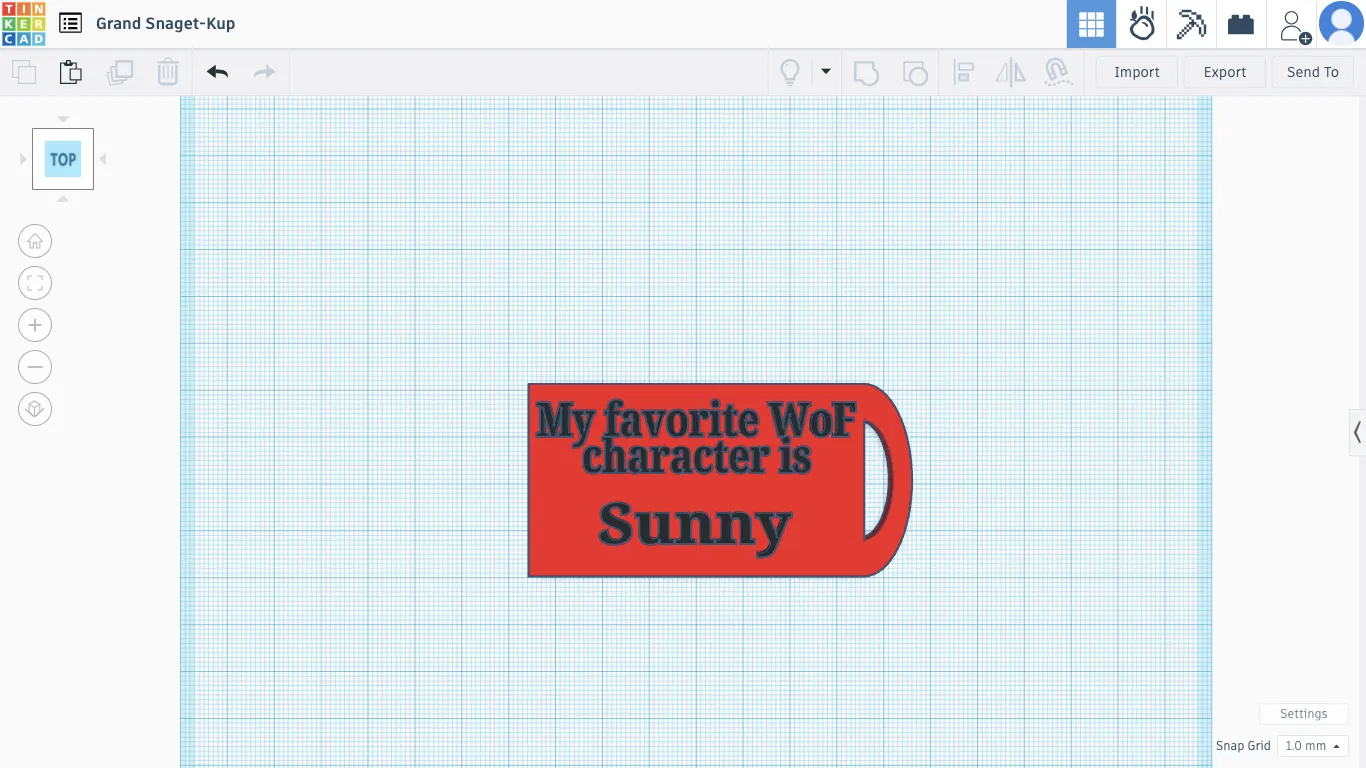Image resolution: width=1366 pixels, height=768 pixels.
Task: Undo the last action
Action: coord(217,72)
